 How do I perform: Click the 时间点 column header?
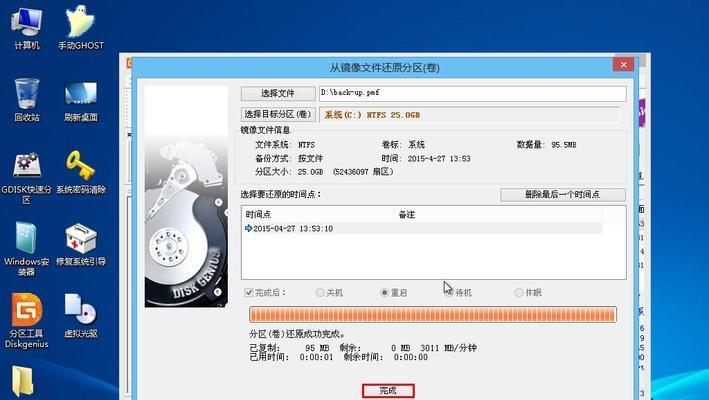click(319, 215)
